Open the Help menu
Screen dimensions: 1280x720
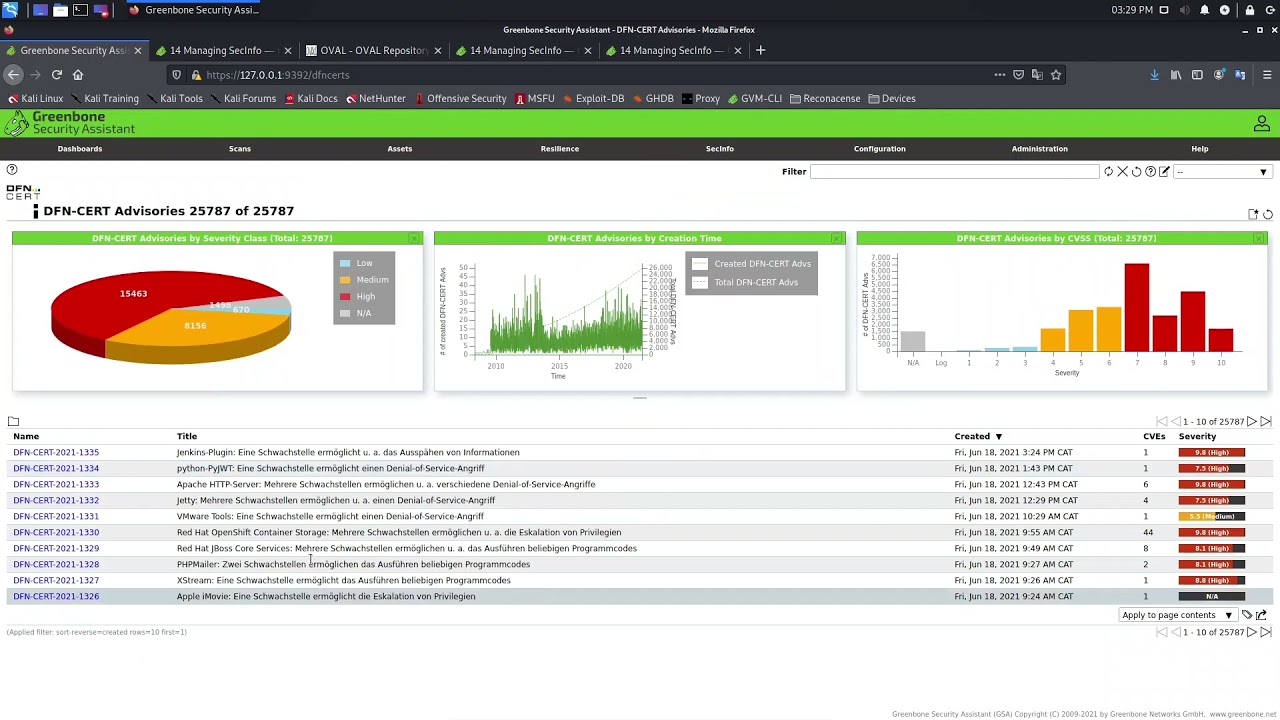pos(1200,149)
